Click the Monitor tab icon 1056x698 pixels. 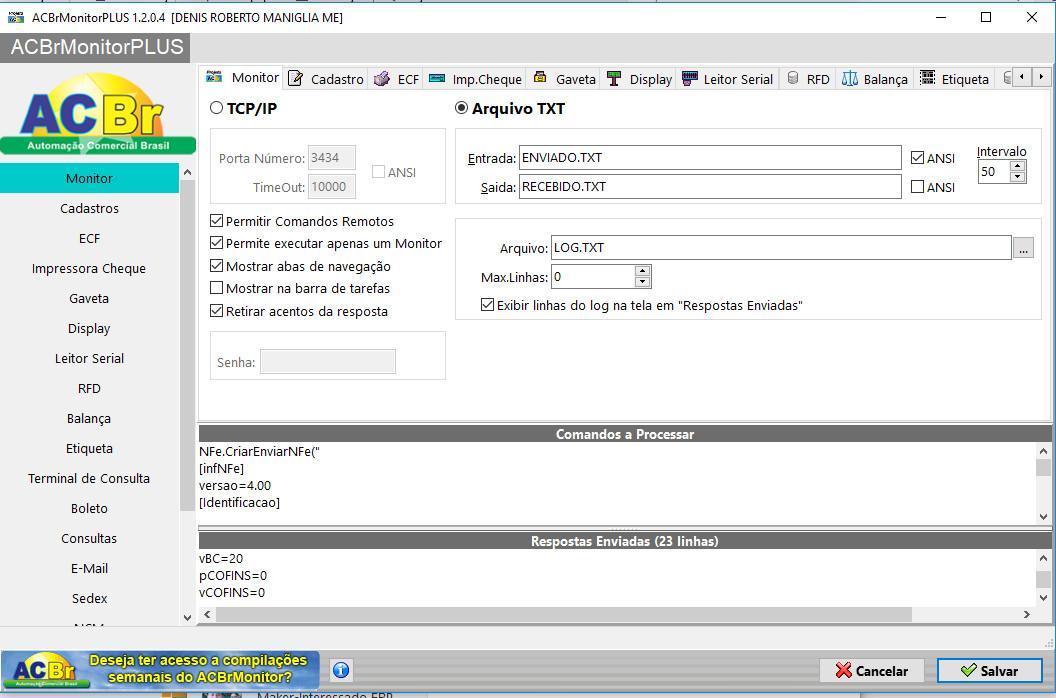point(214,76)
